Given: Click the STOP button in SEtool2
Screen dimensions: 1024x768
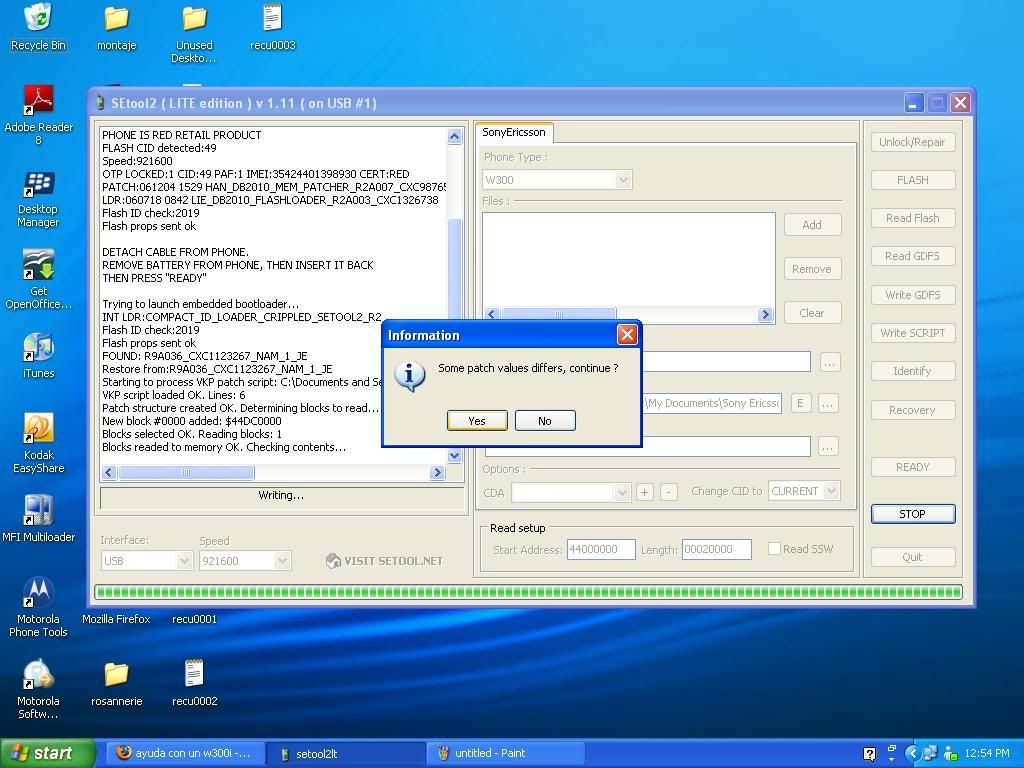Looking at the screenshot, I should coord(912,514).
